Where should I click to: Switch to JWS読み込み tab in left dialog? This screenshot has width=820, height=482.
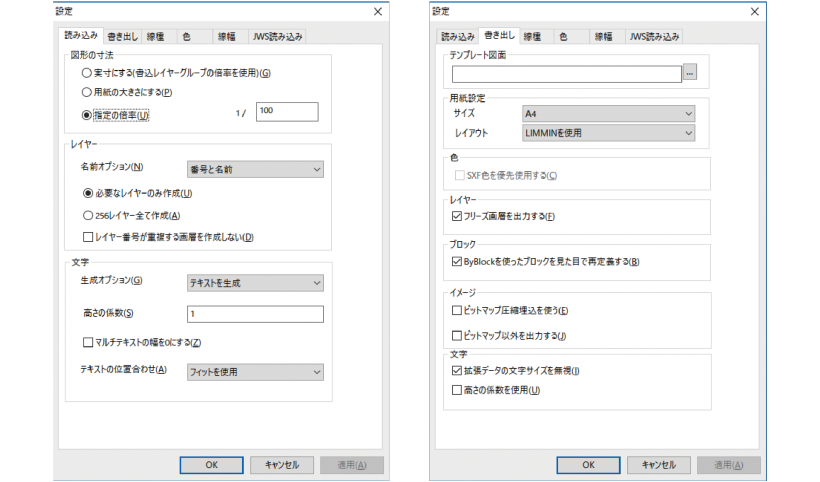(x=277, y=37)
